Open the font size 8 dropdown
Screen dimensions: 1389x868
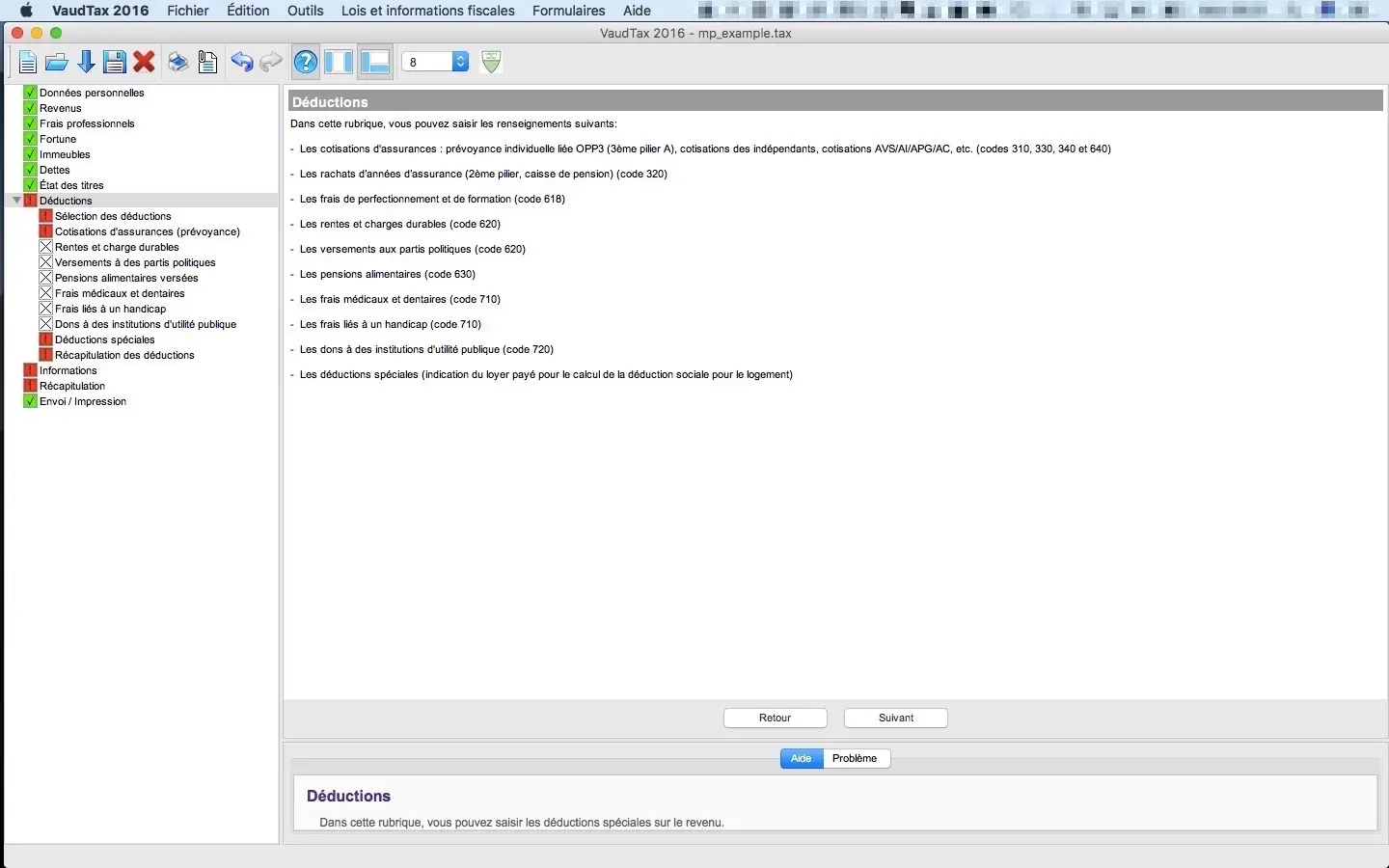click(x=435, y=62)
